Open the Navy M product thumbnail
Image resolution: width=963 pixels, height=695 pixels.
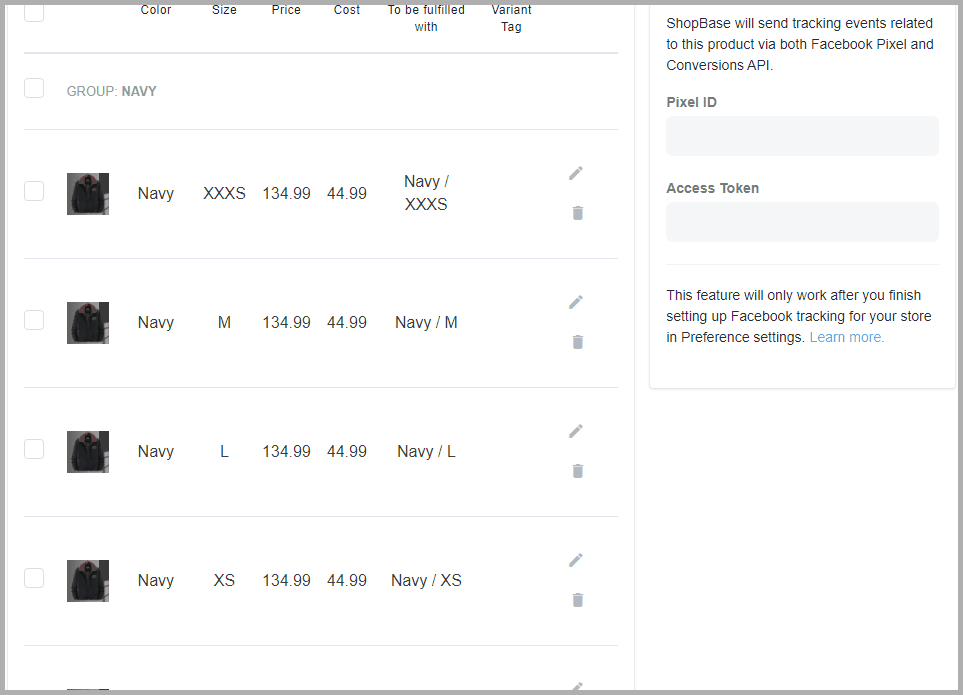coord(88,323)
